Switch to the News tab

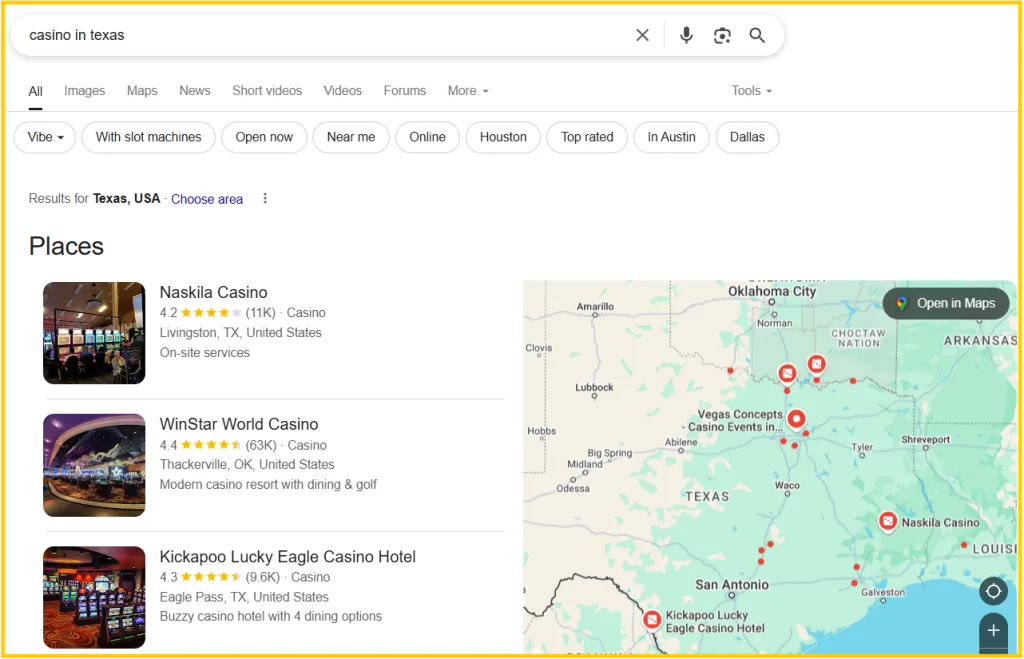(195, 90)
